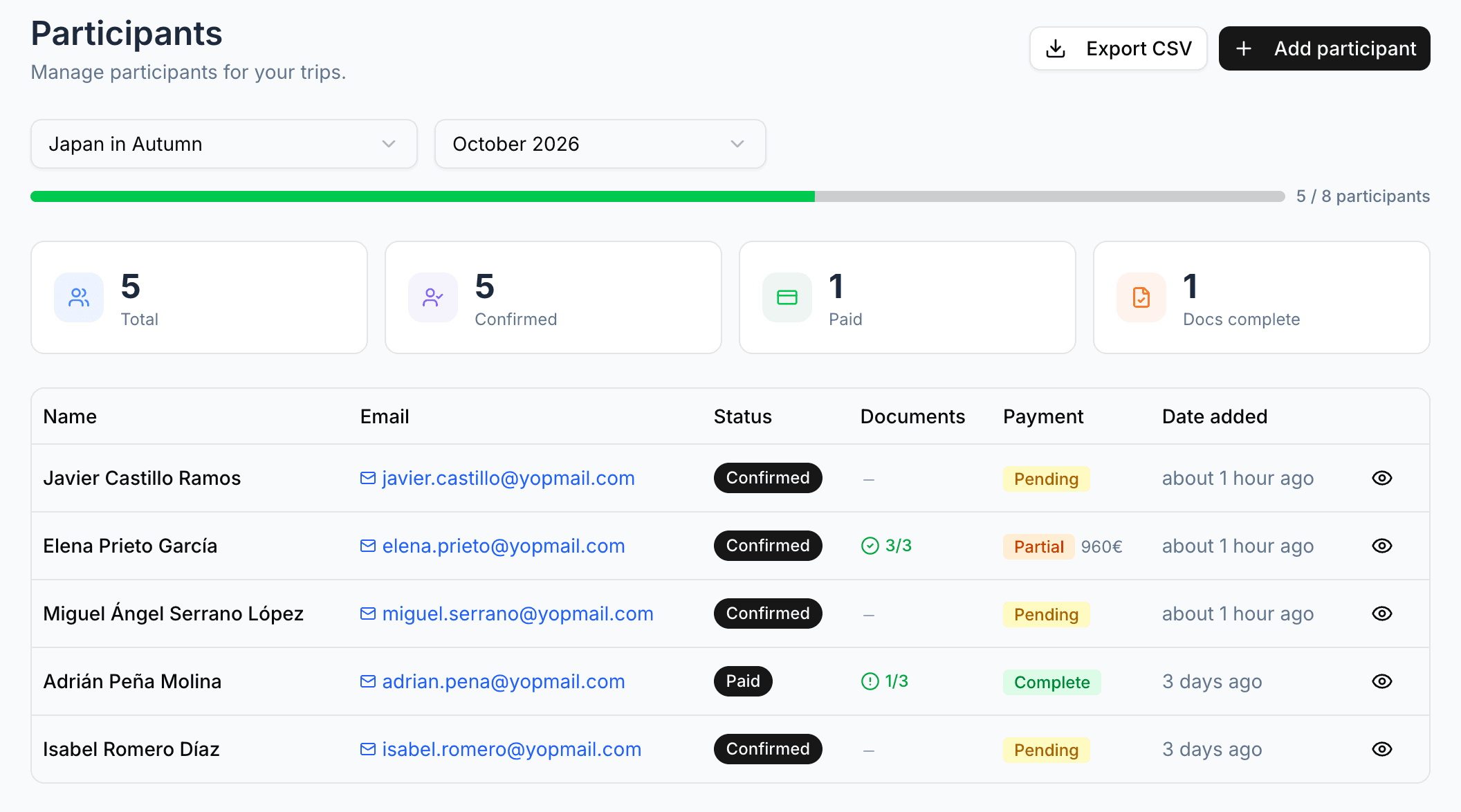This screenshot has height=812, width=1461.
Task: Click the user-check icon in the Confirmed card
Action: [433, 297]
